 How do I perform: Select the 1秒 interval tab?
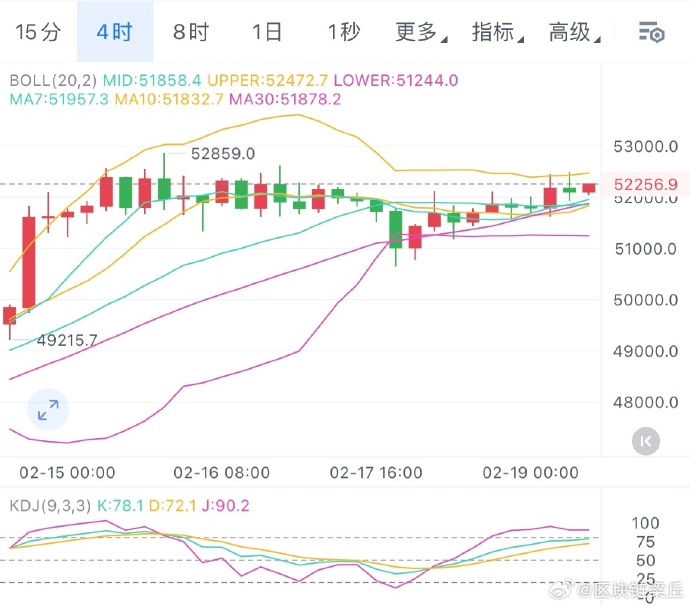(343, 32)
